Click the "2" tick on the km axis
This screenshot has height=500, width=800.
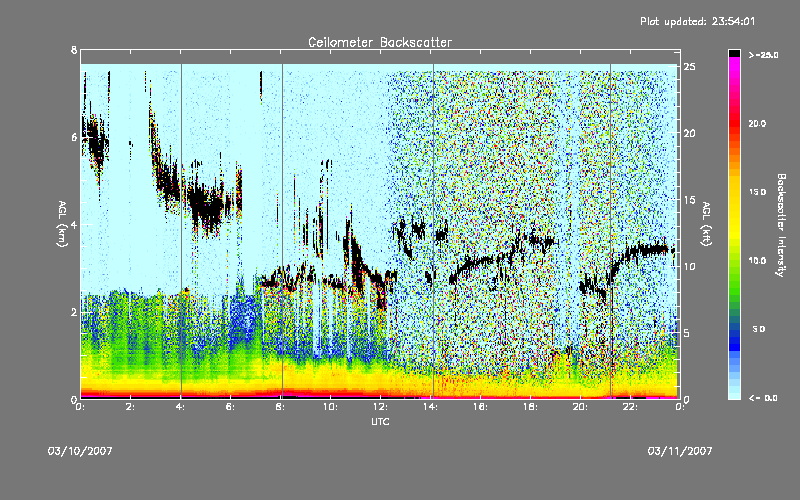(74, 312)
